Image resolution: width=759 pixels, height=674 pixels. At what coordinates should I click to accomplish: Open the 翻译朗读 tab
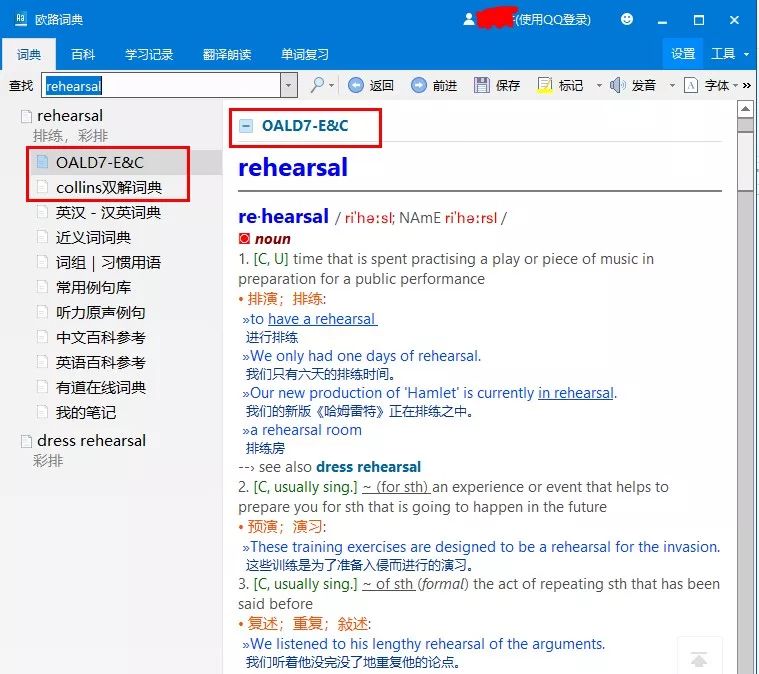227,54
